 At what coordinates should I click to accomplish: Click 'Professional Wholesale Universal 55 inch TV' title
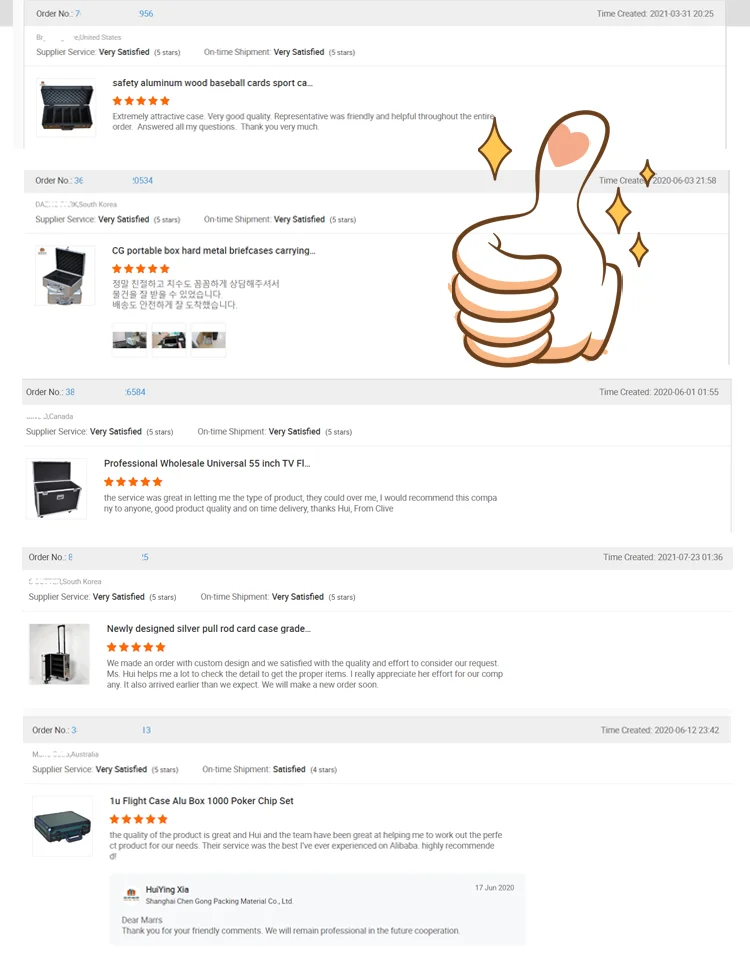pos(207,464)
